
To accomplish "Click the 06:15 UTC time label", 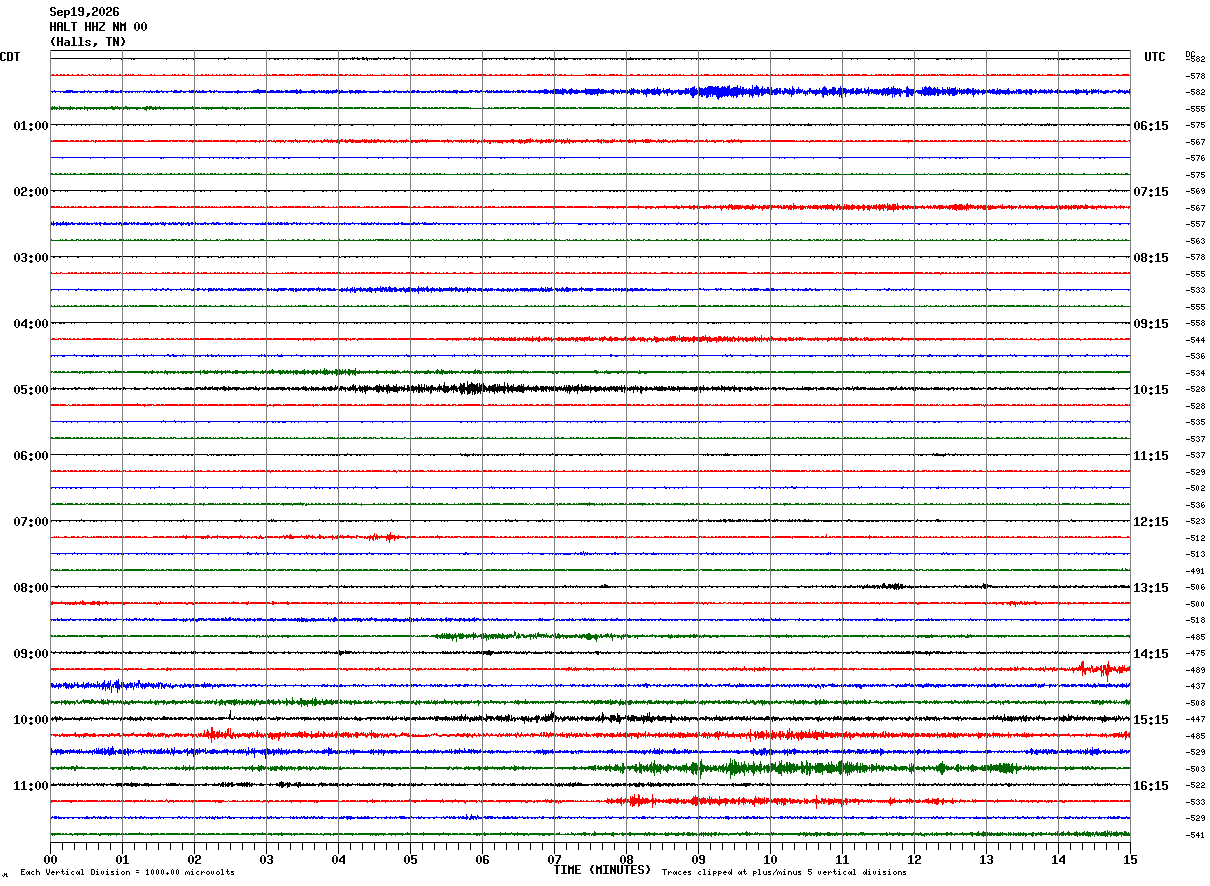I will [1150, 126].
